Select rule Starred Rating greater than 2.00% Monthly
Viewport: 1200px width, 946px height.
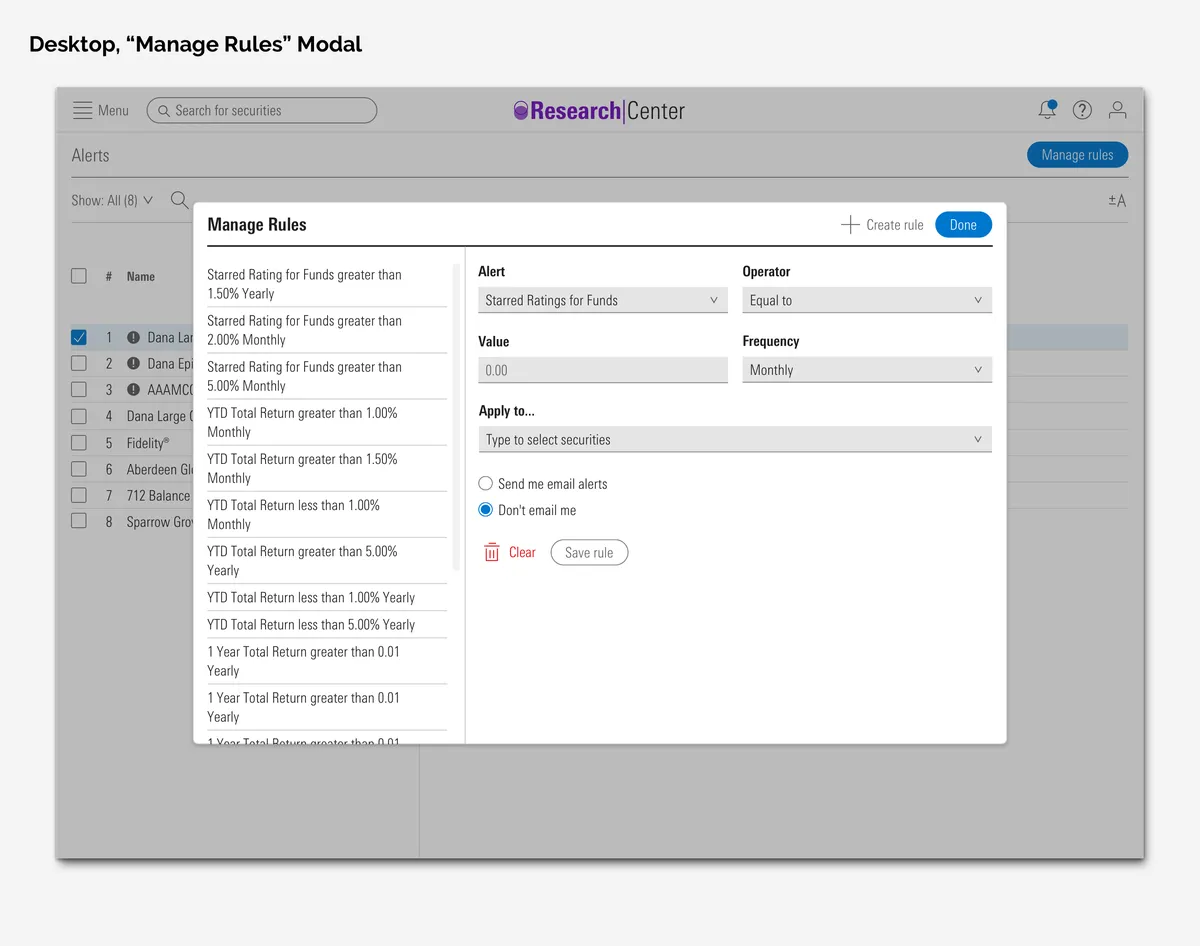(x=327, y=330)
